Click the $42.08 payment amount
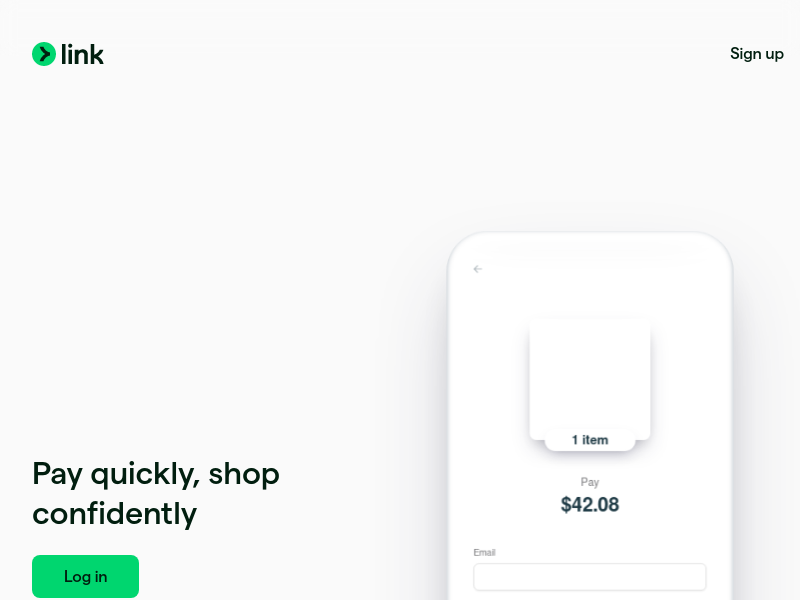The width and height of the screenshot is (800, 600). pyautogui.click(x=590, y=505)
